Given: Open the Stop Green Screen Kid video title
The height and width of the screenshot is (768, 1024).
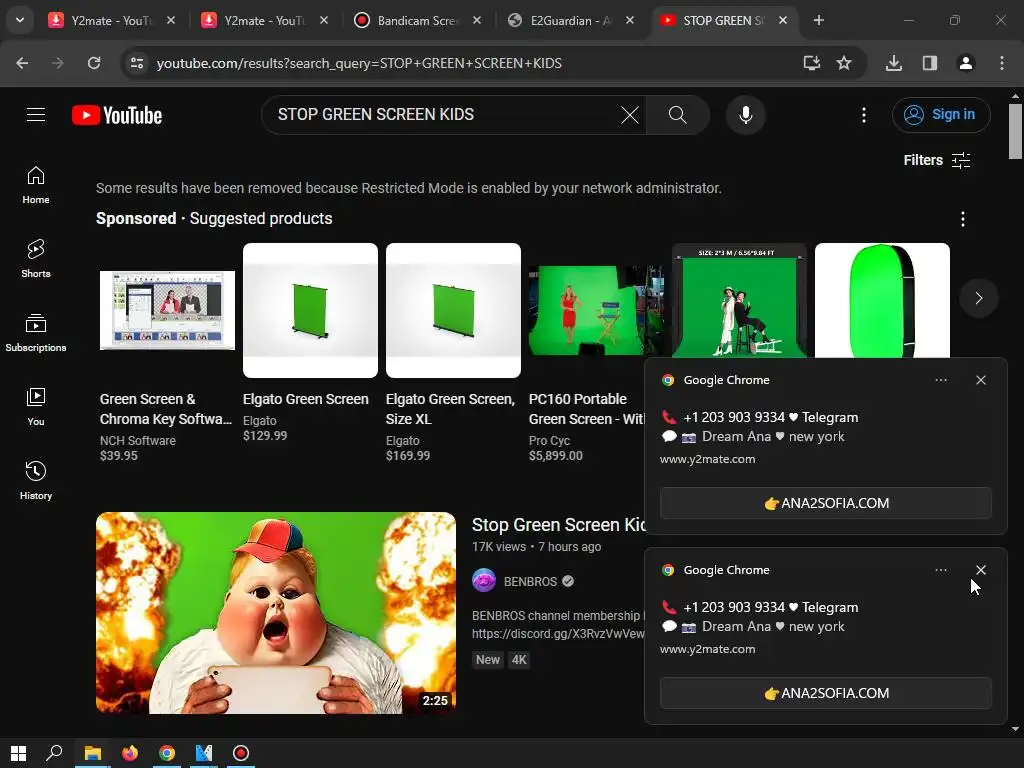Looking at the screenshot, I should (x=558, y=525).
